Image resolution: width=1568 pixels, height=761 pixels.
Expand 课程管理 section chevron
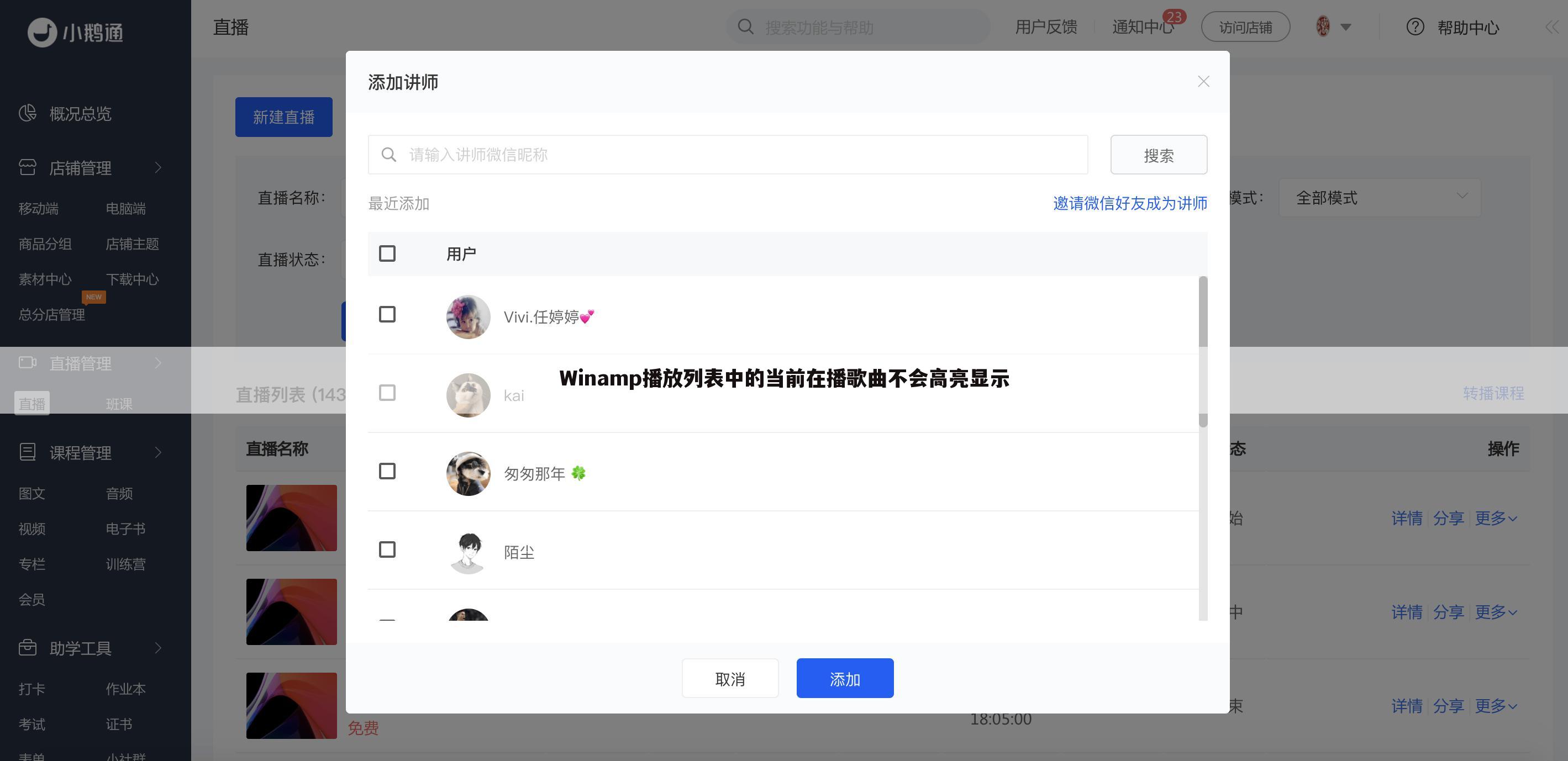[158, 452]
